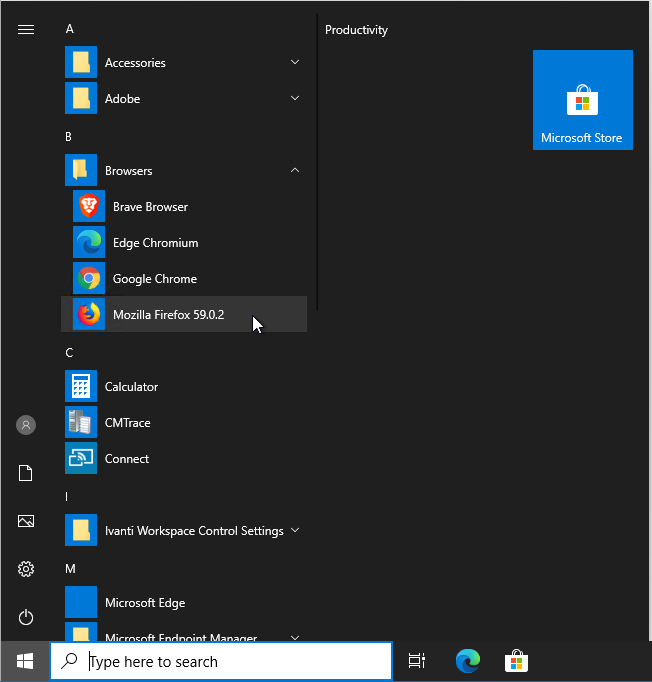Expand the Accessories folder chevron
Screen dimensions: 652x682
pos(295,62)
